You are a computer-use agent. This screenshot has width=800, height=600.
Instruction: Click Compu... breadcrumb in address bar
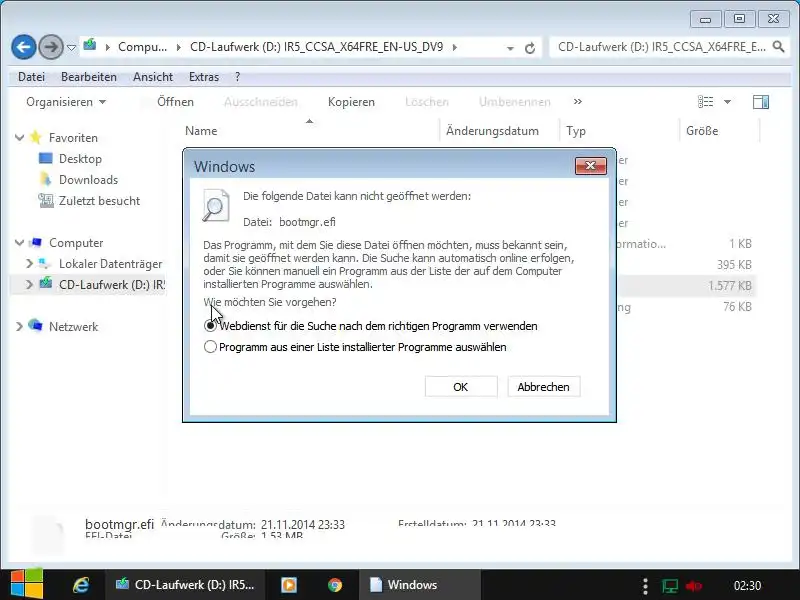pyautogui.click(x=142, y=47)
